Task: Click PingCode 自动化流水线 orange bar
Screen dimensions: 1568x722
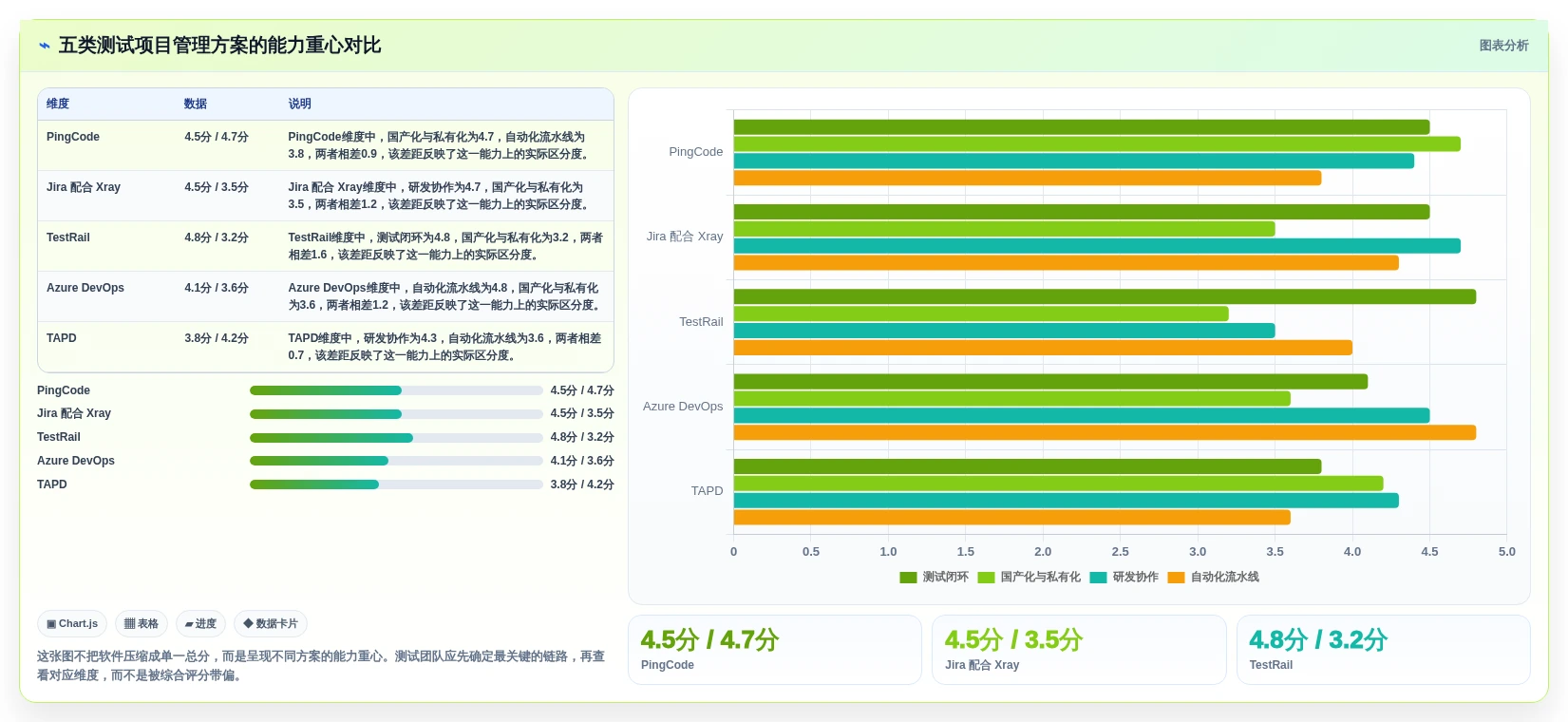Action: coord(1028,178)
